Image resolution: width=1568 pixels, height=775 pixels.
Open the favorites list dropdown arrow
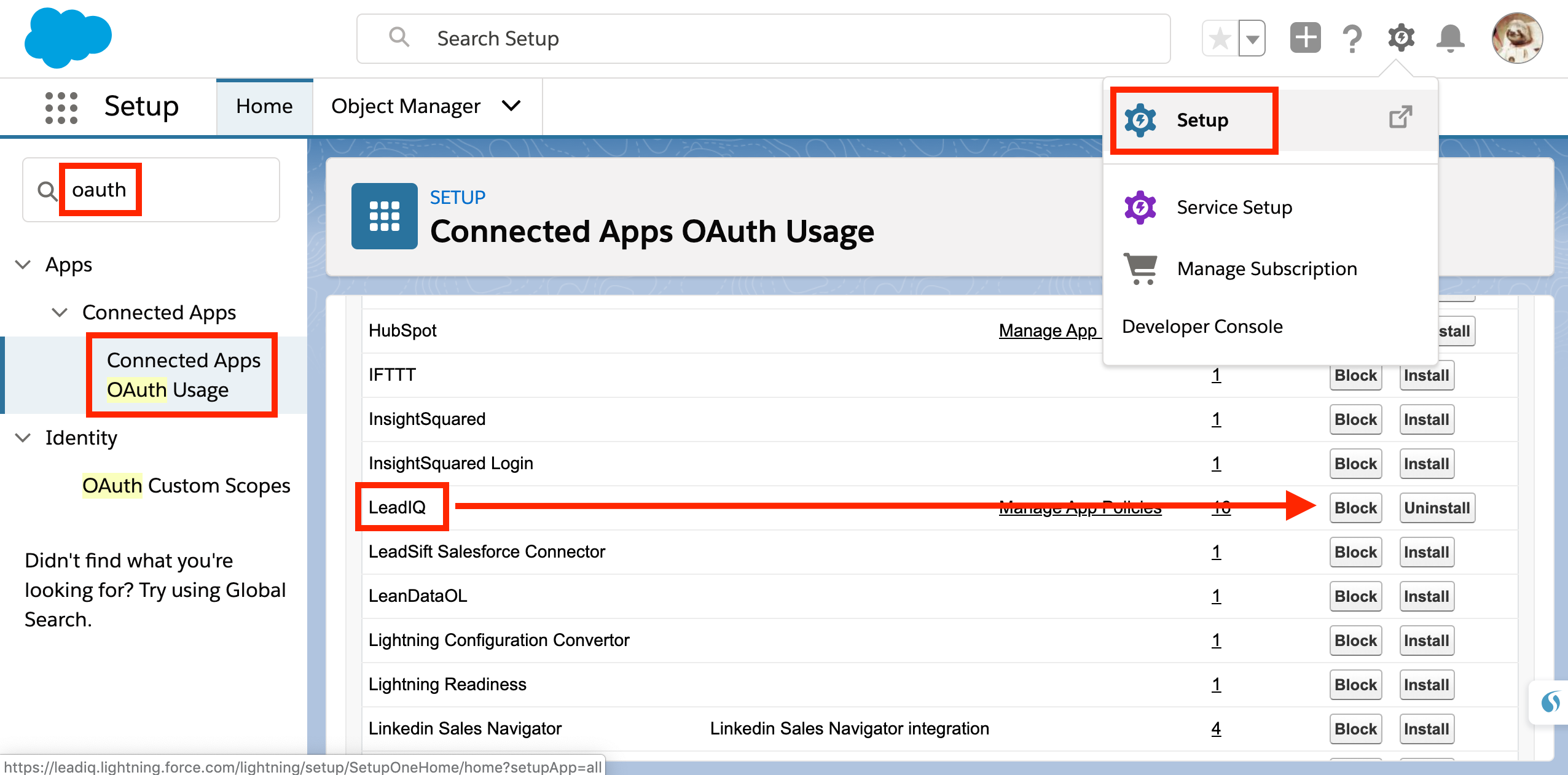pyautogui.click(x=1252, y=39)
